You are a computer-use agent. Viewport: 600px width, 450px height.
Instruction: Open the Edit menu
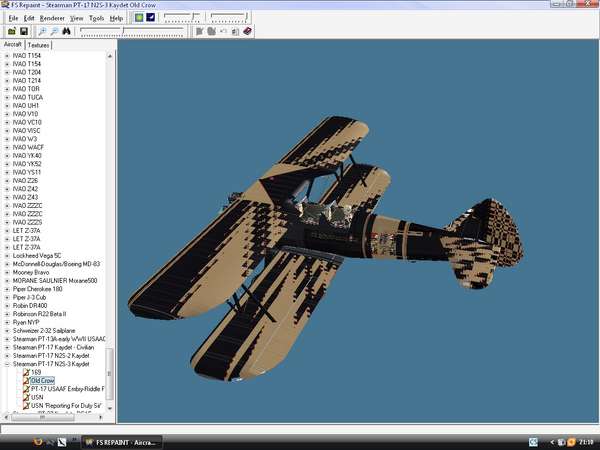click(x=29, y=18)
